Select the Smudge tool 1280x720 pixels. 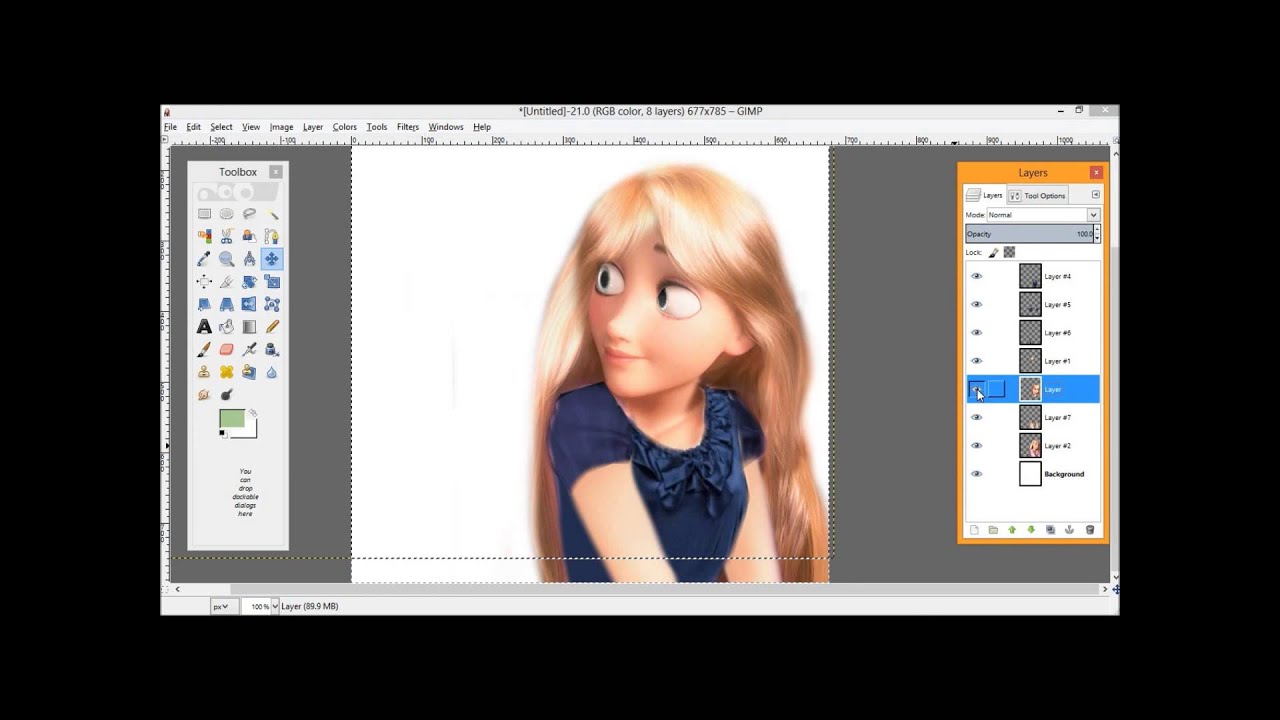point(204,395)
